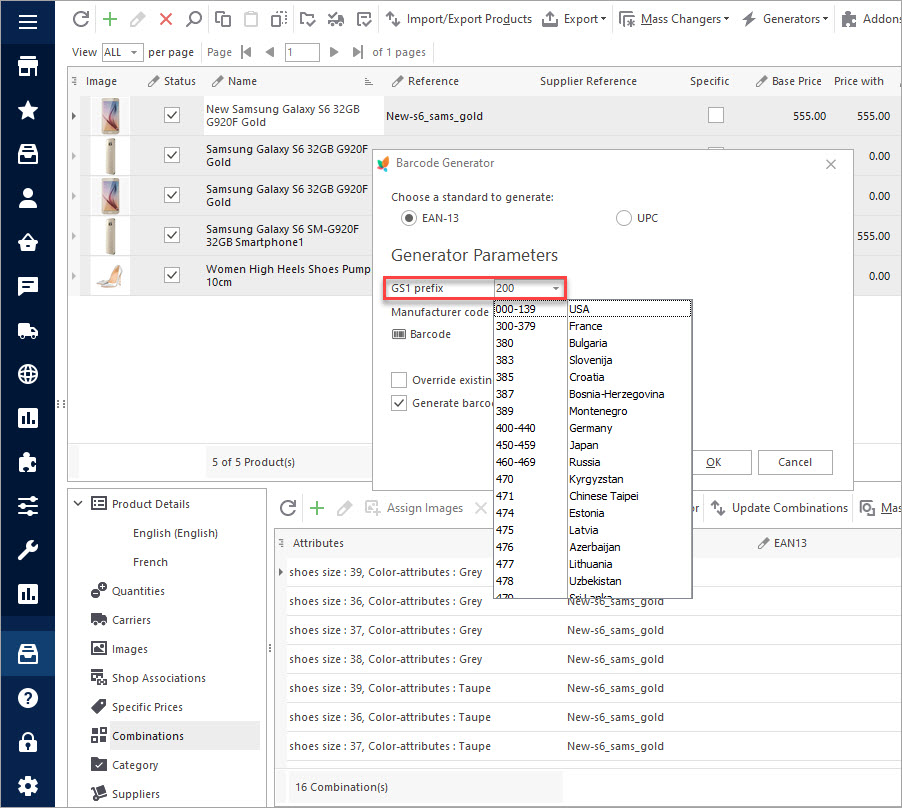Open the hamburger menu in sidebar
Screen dimensions: 902x808
[28, 22]
